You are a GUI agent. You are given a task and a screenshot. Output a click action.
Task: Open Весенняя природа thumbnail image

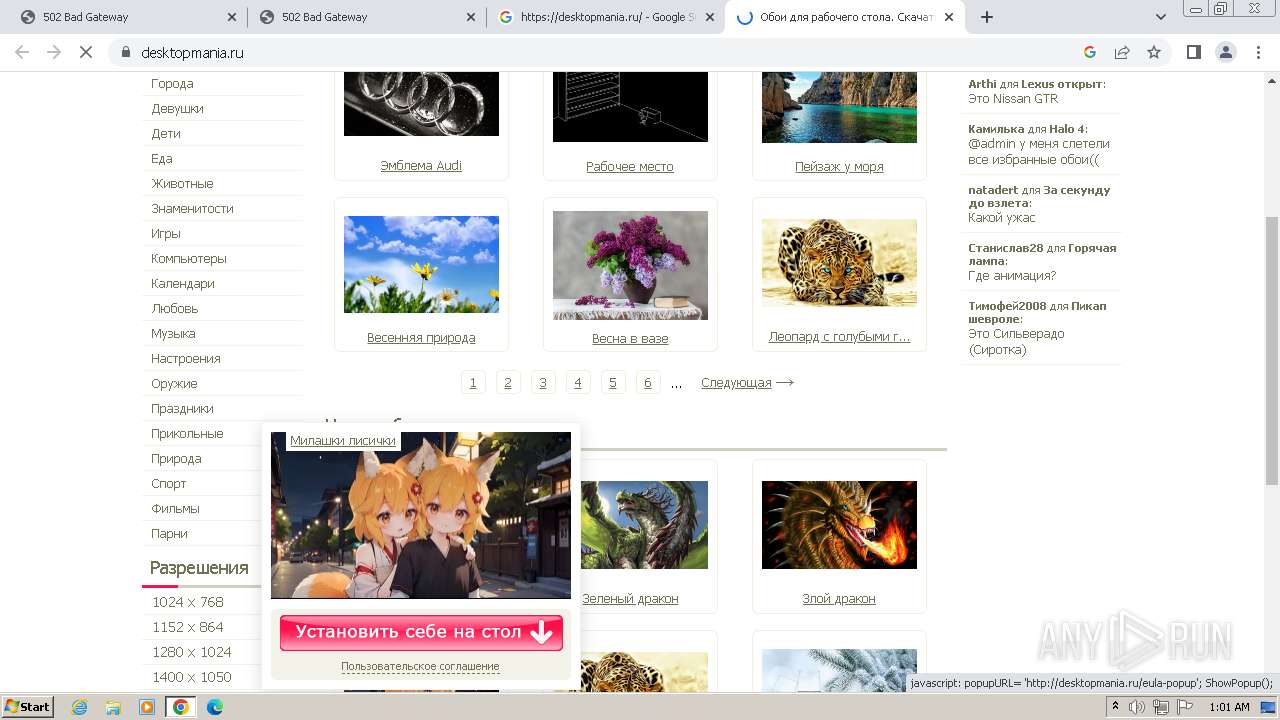(x=421, y=264)
